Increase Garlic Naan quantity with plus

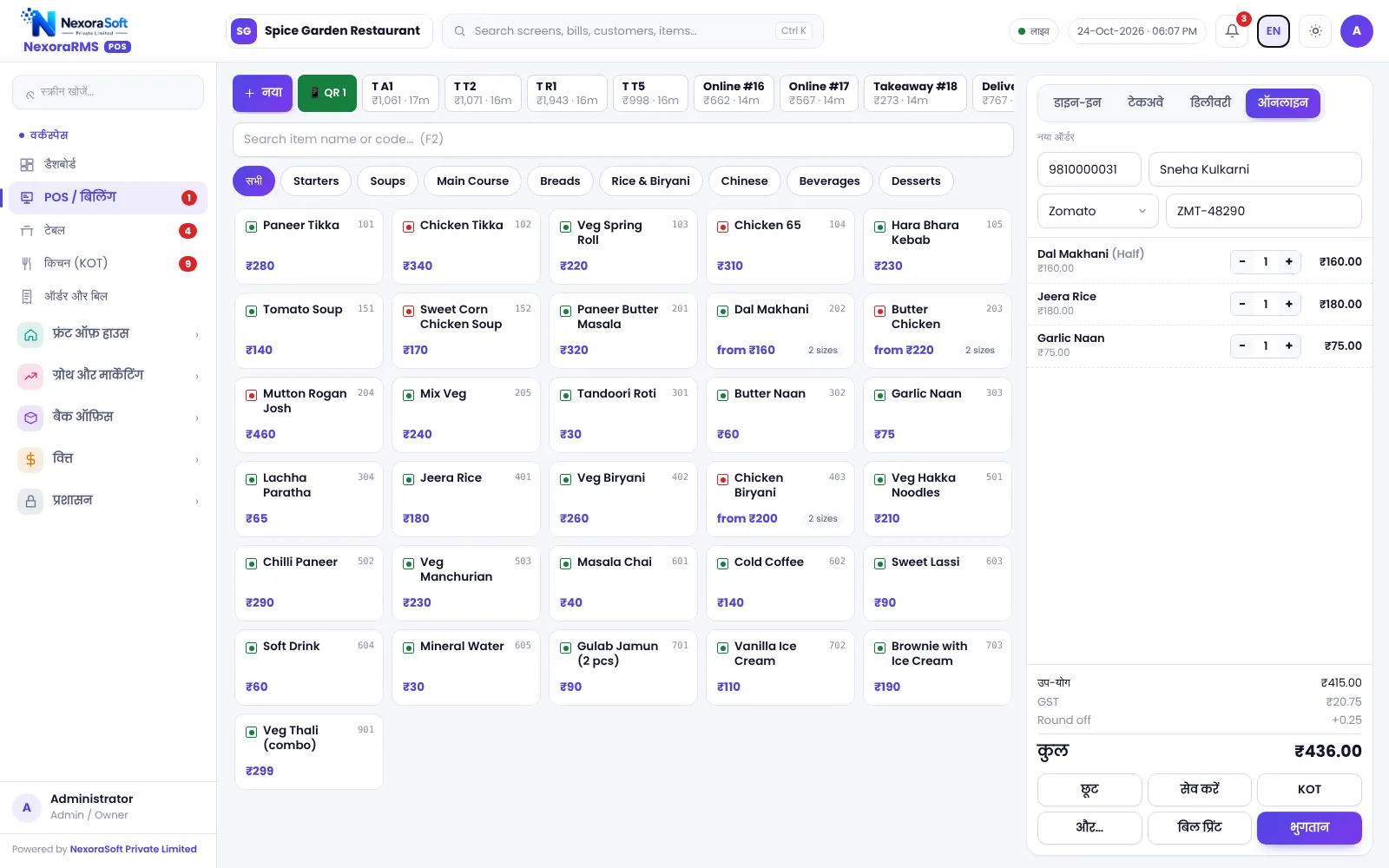coord(1288,345)
